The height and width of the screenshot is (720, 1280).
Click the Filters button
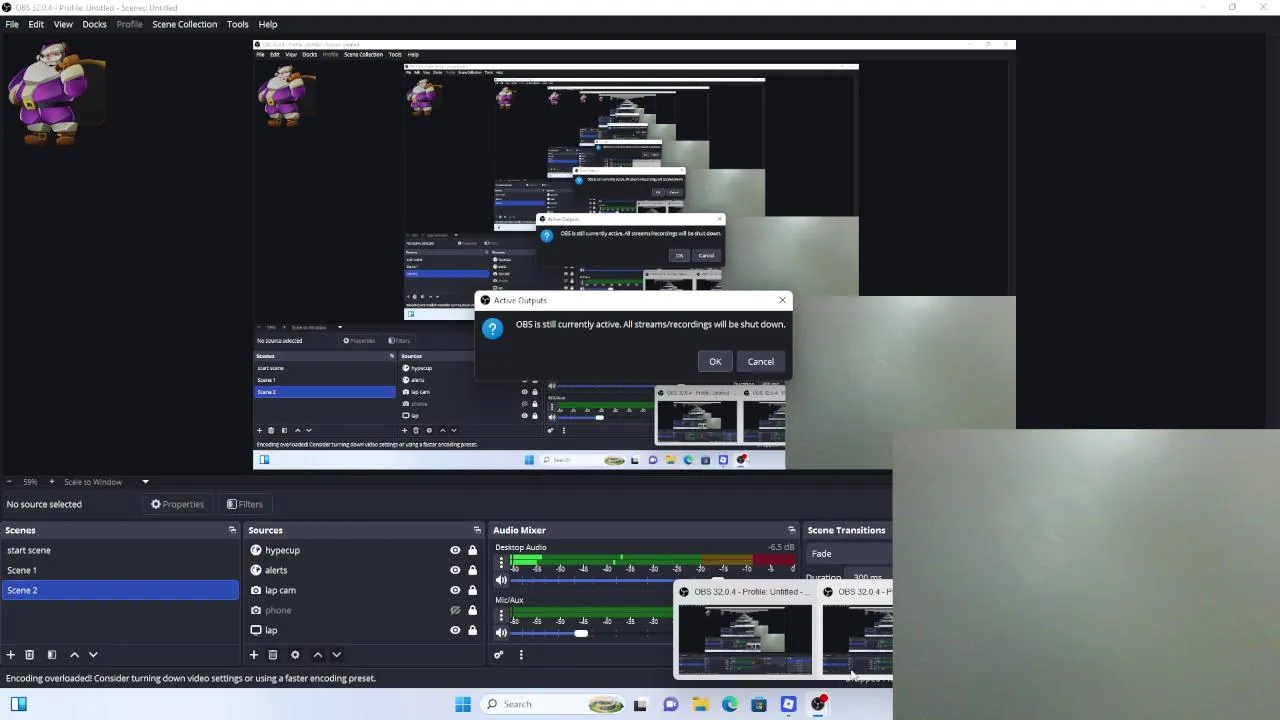(244, 504)
